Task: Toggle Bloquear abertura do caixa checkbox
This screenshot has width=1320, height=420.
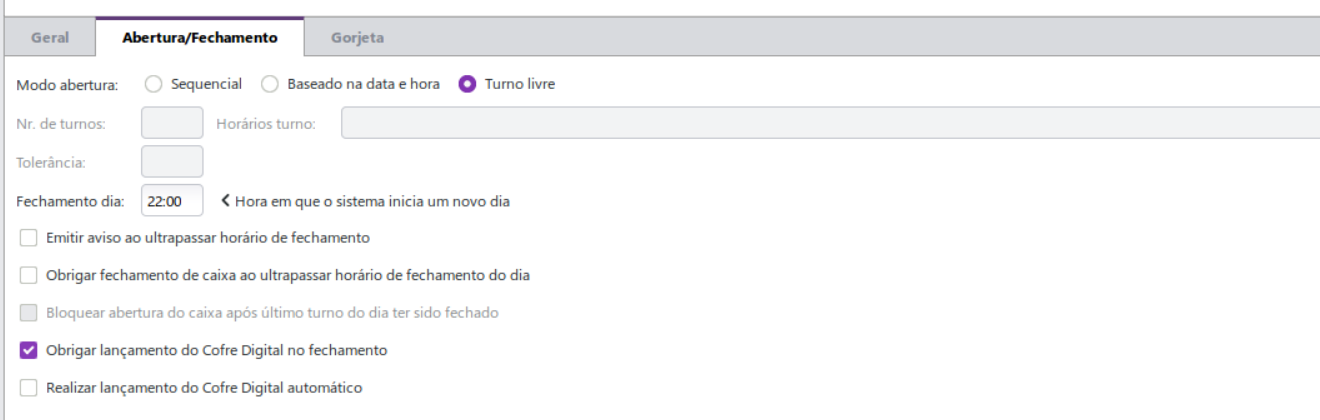Action: (28, 313)
